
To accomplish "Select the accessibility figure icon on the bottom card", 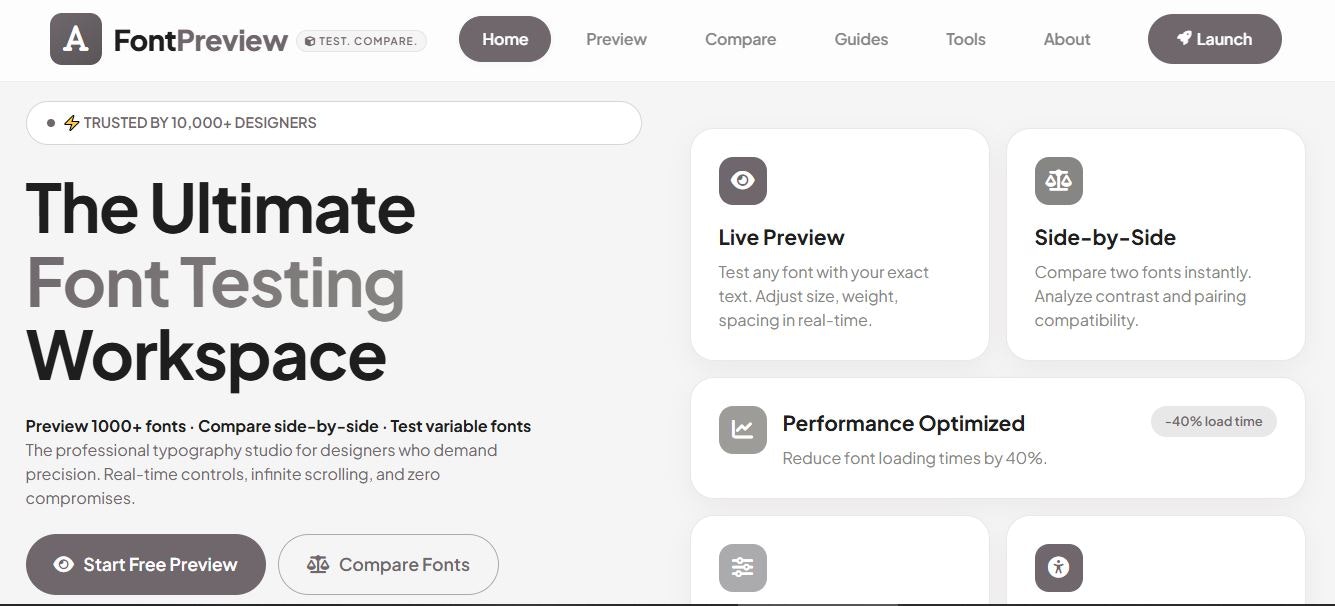I will (1059, 567).
